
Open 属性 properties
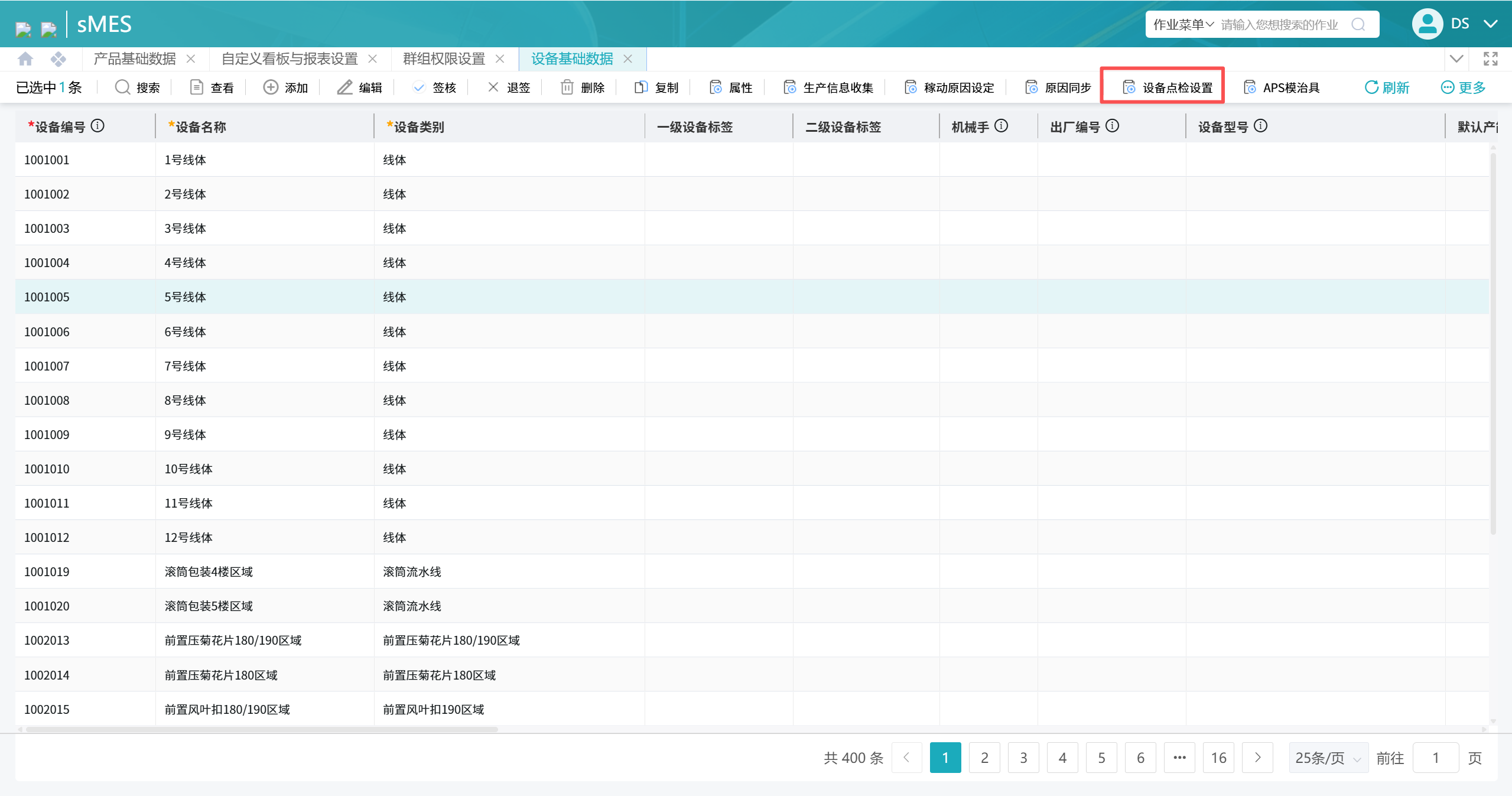(x=731, y=87)
